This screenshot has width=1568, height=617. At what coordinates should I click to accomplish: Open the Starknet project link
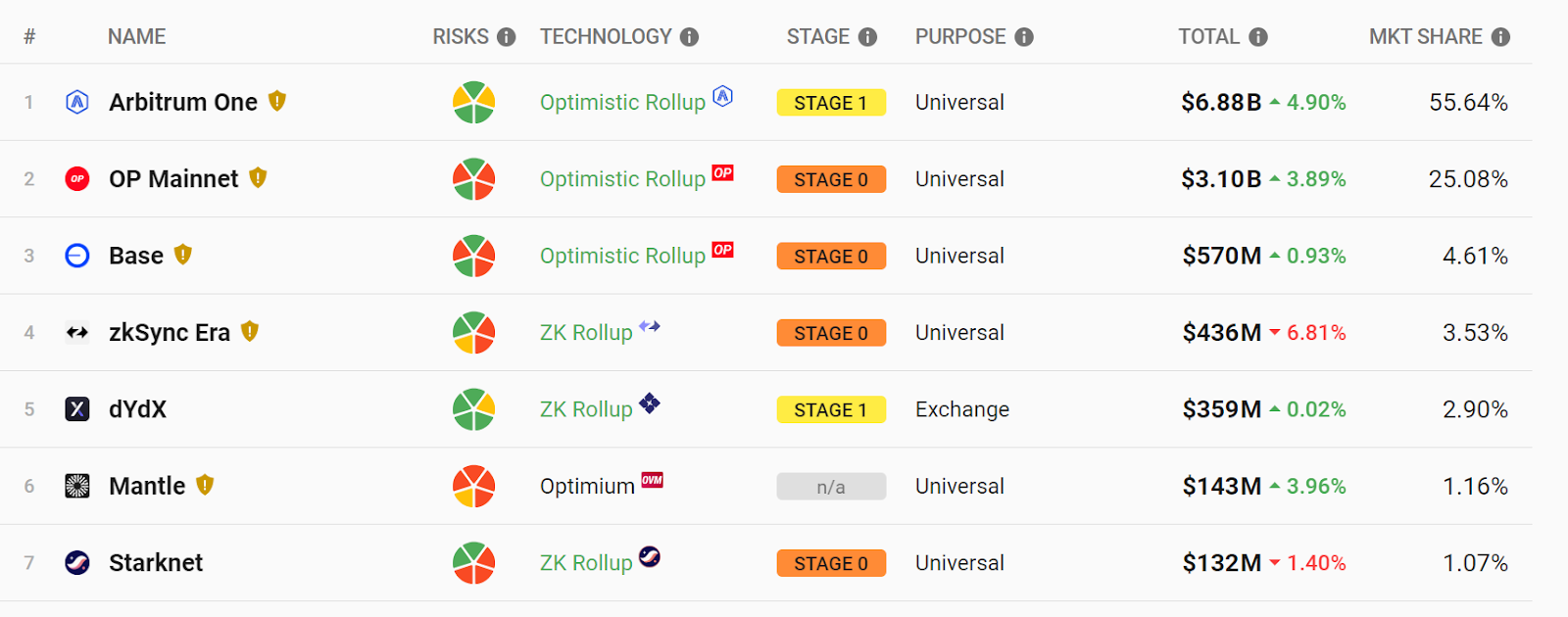point(156,563)
